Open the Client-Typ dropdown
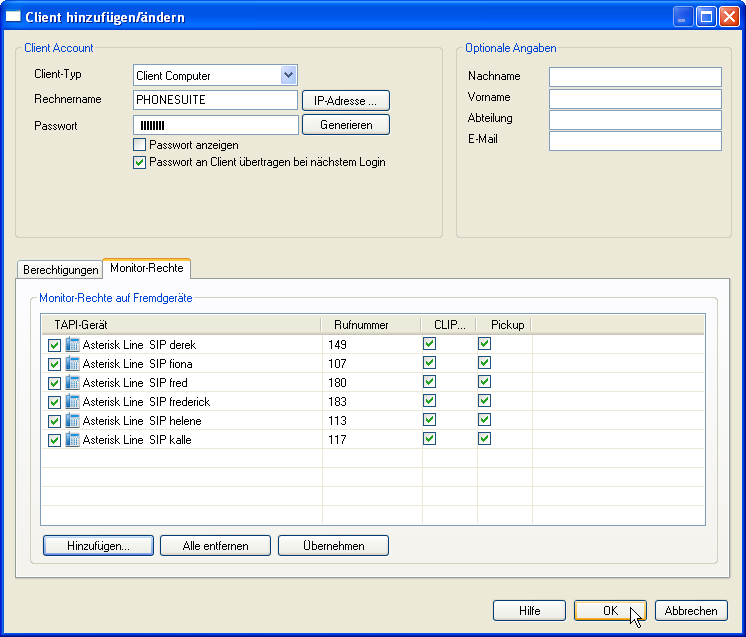 [288, 75]
